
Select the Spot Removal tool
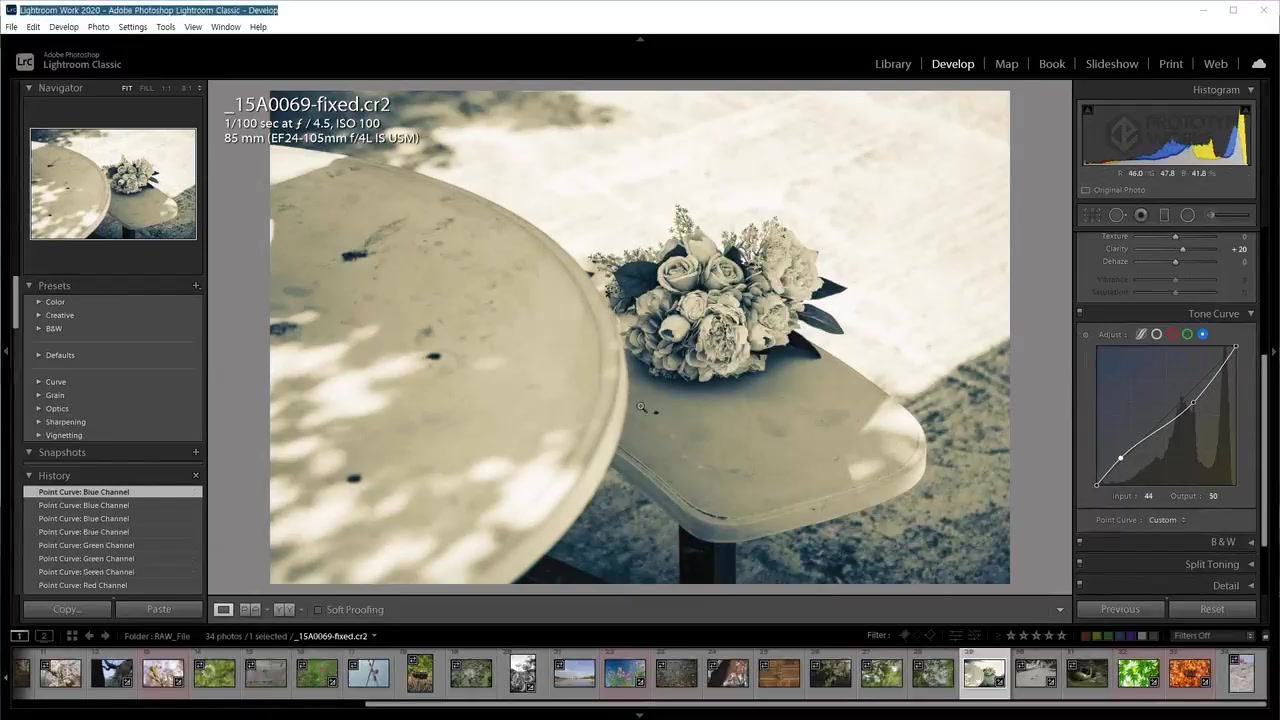[x=1117, y=215]
